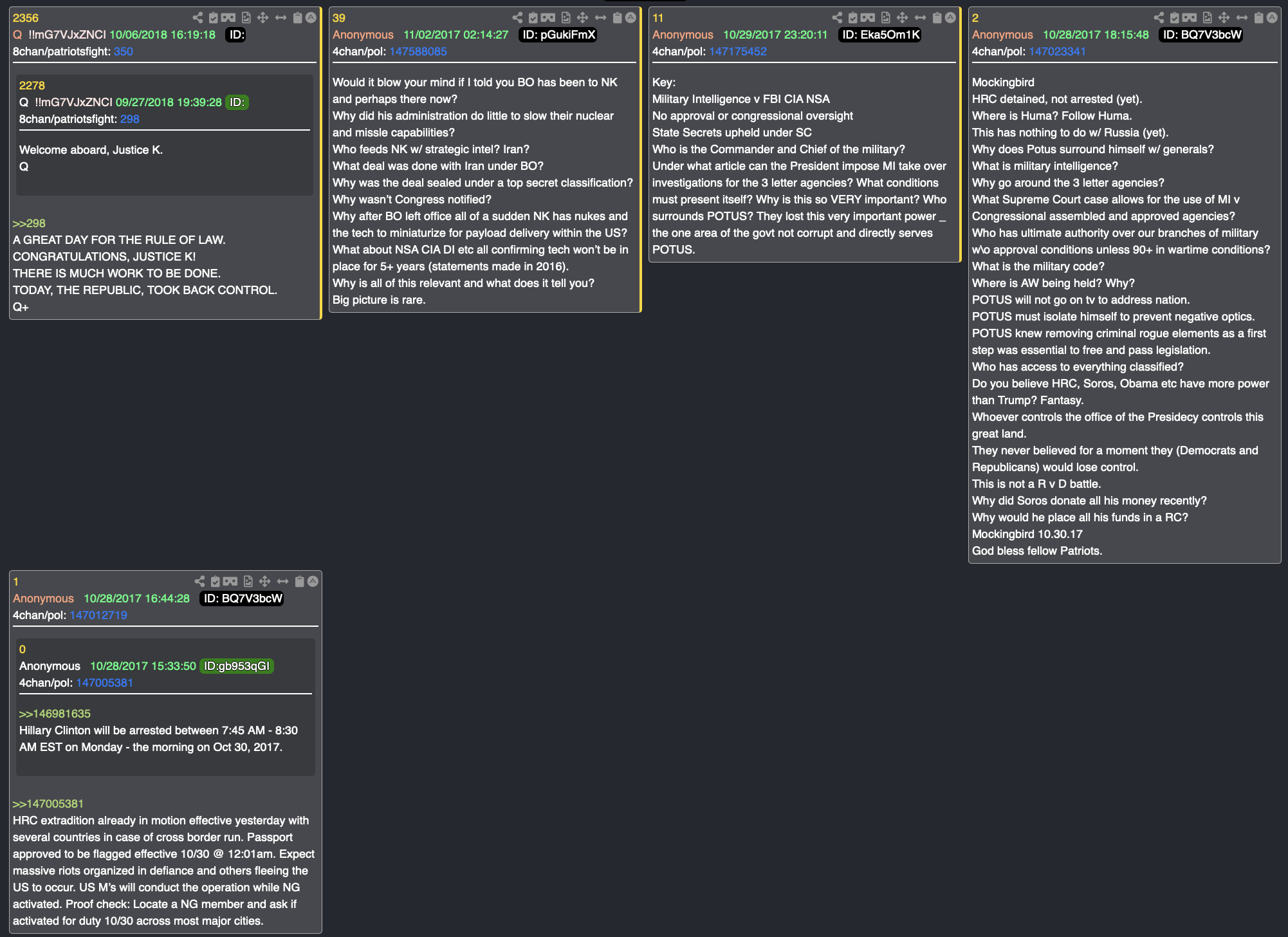Copy post 1 with clipboard icon
Screen dimensions: 1288x937
point(300,581)
